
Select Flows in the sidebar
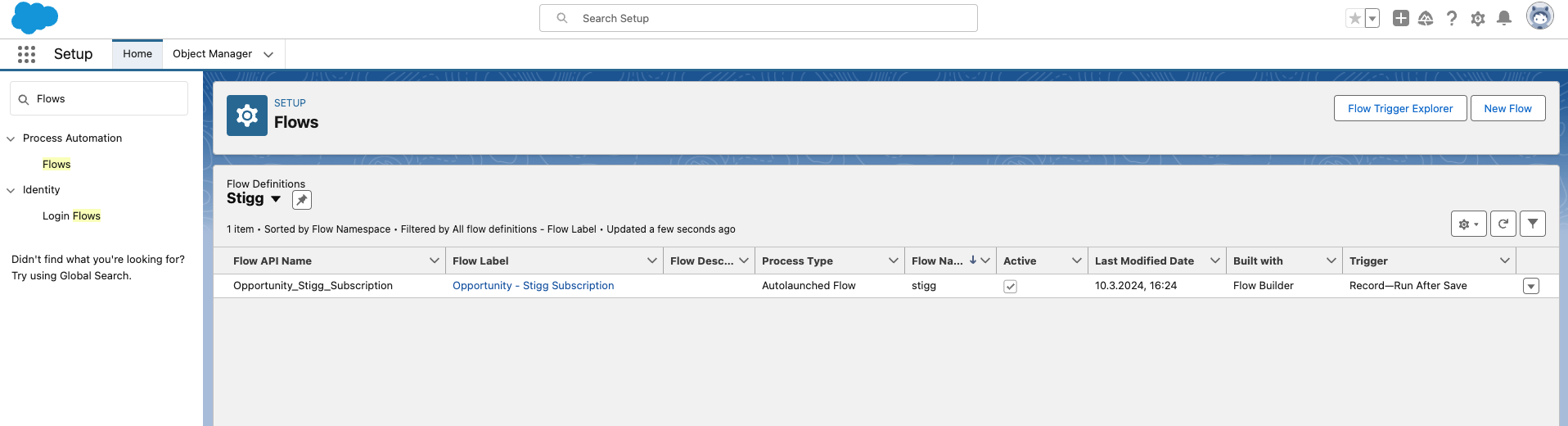(x=56, y=165)
